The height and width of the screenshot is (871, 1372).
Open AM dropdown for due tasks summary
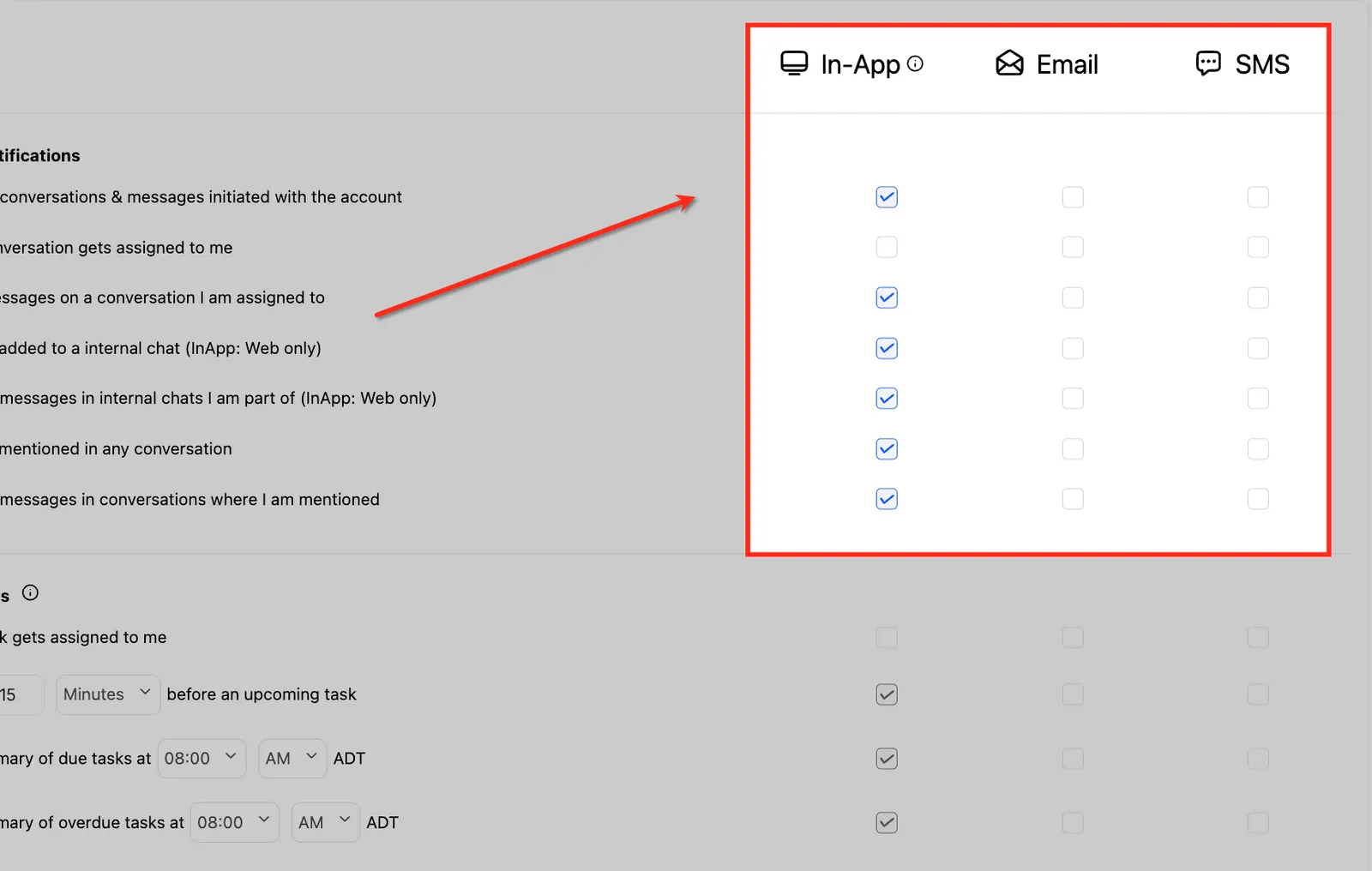292,759
